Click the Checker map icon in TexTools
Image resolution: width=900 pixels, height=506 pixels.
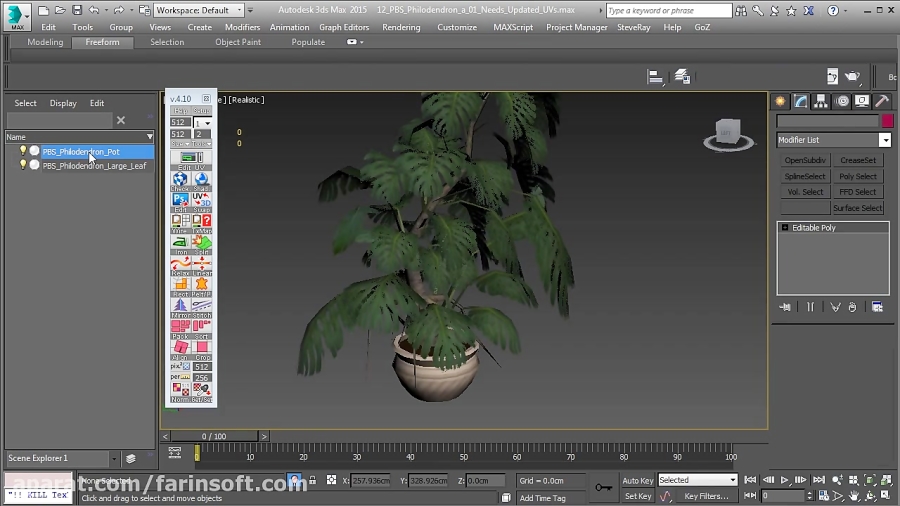click(x=180, y=181)
